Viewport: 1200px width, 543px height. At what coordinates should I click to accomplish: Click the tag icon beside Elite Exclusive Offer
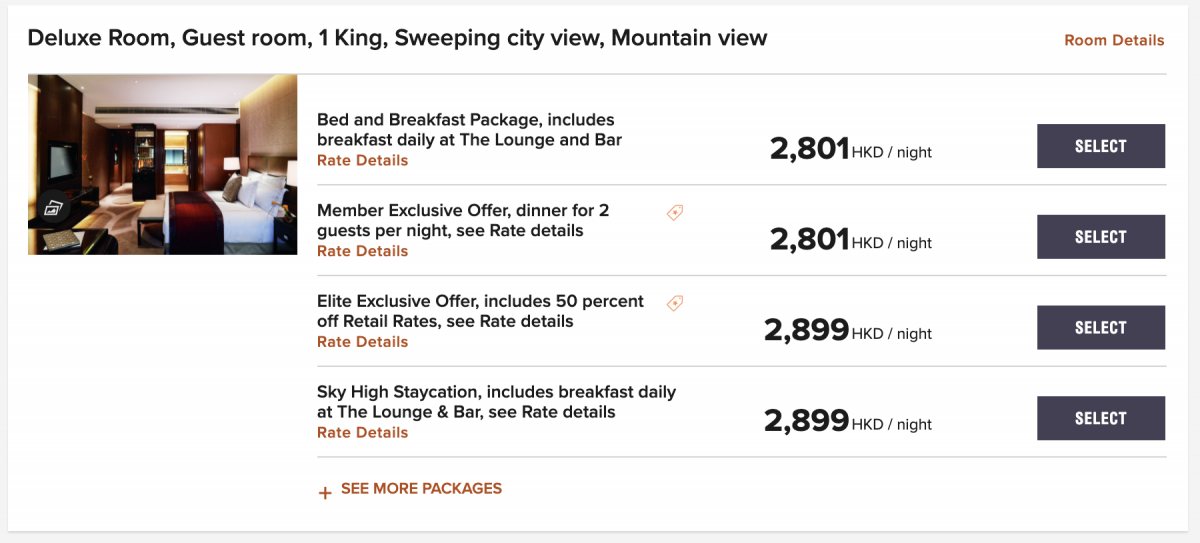coord(675,303)
